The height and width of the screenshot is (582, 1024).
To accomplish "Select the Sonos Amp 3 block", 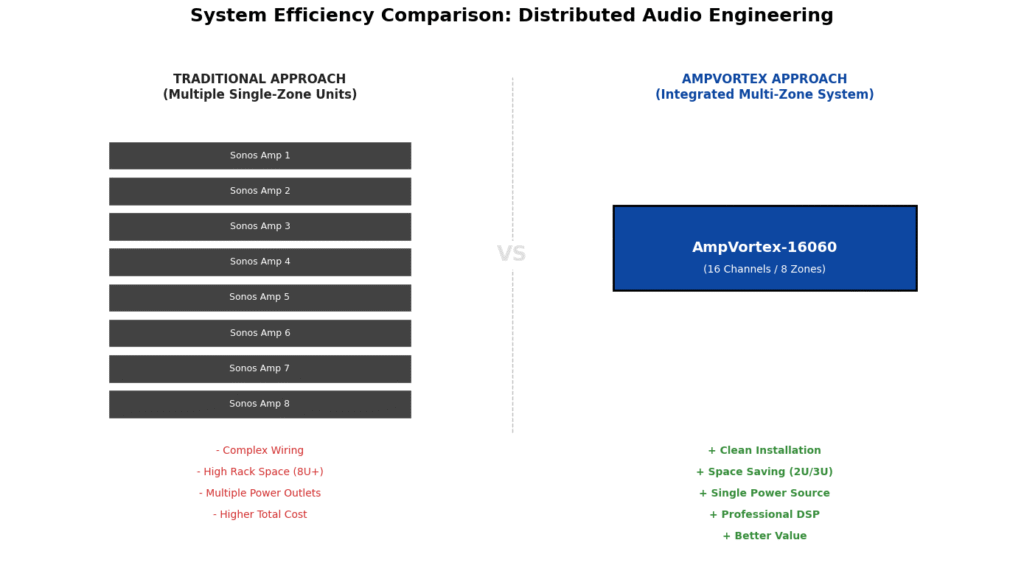I will click(x=259, y=226).
